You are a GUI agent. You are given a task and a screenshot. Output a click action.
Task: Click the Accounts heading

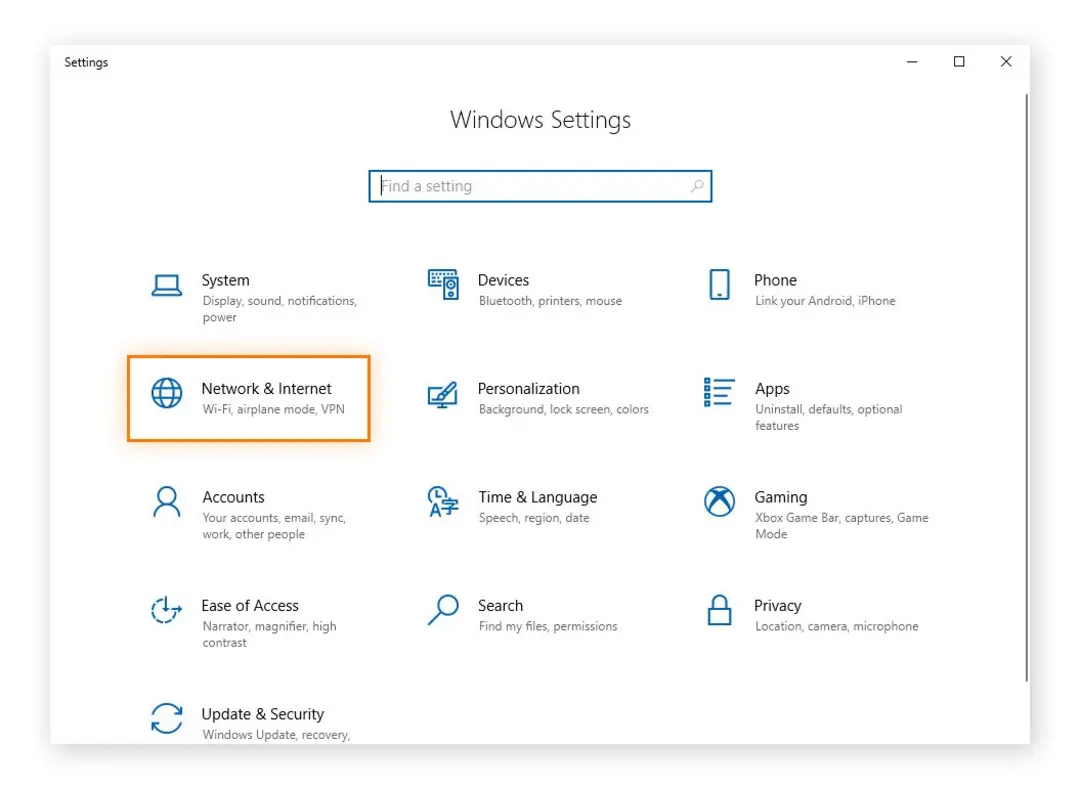coord(233,497)
